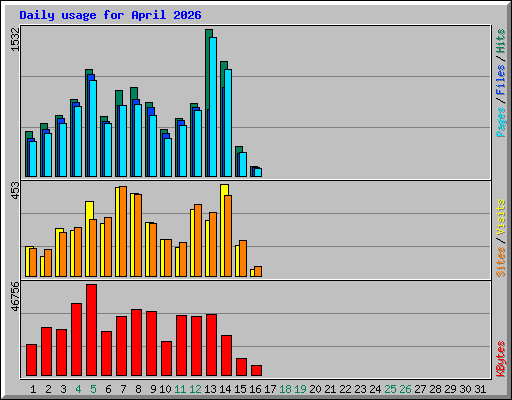Click the Sites legend label
Screen dimensions: 512x400
(500, 262)
